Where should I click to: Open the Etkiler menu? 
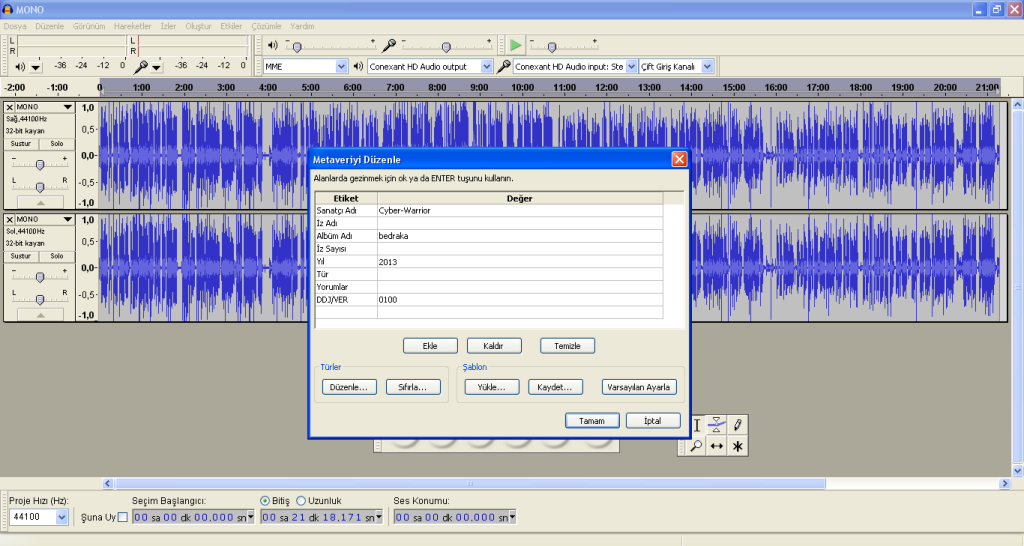pos(231,26)
